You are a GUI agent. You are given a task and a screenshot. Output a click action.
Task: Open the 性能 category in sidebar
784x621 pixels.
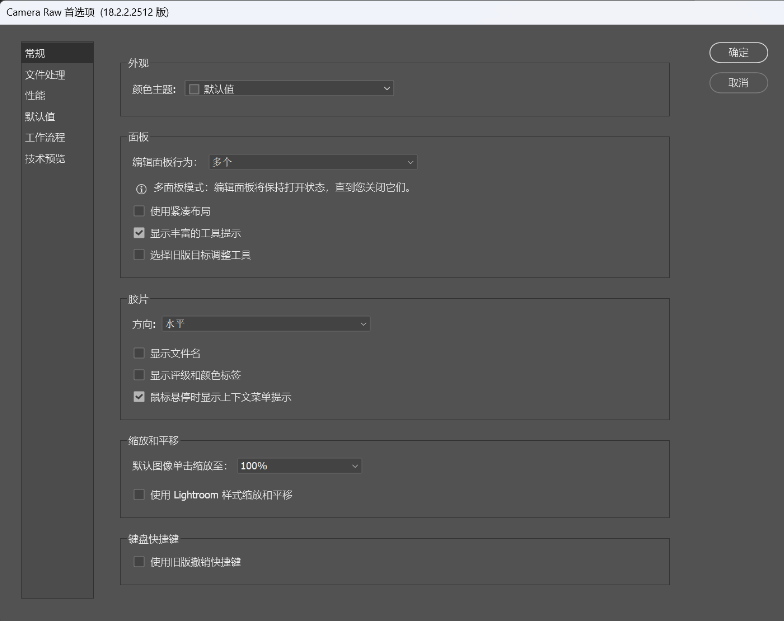35,96
